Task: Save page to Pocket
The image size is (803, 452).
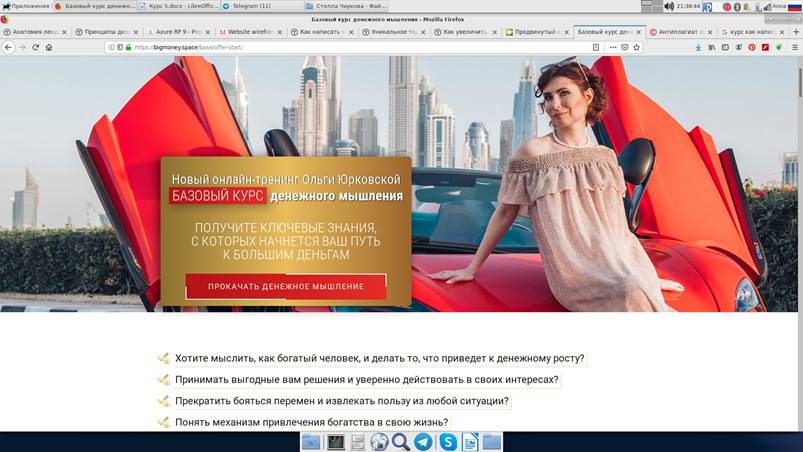Action: tap(625, 47)
